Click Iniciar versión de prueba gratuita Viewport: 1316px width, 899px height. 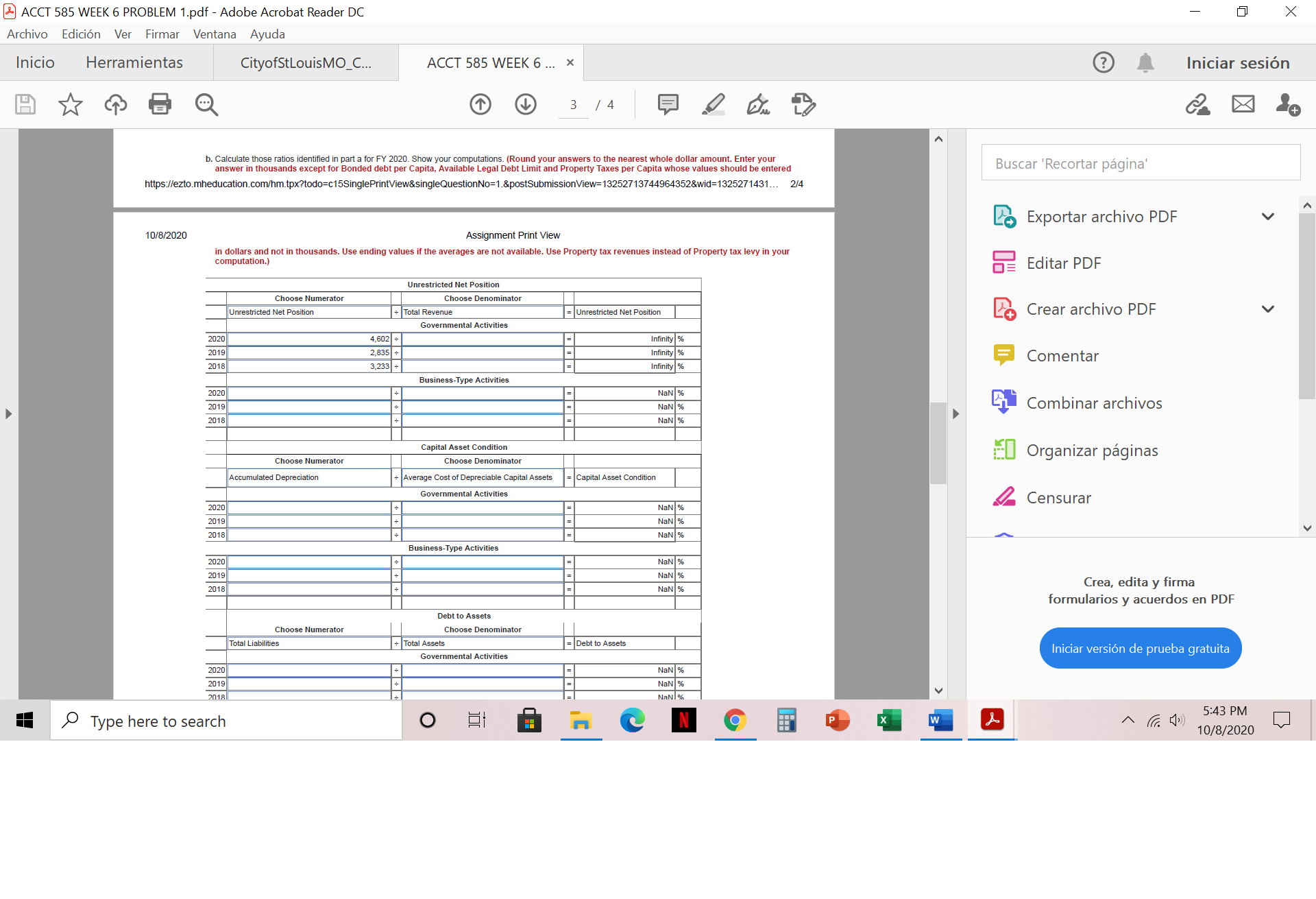coord(1140,647)
